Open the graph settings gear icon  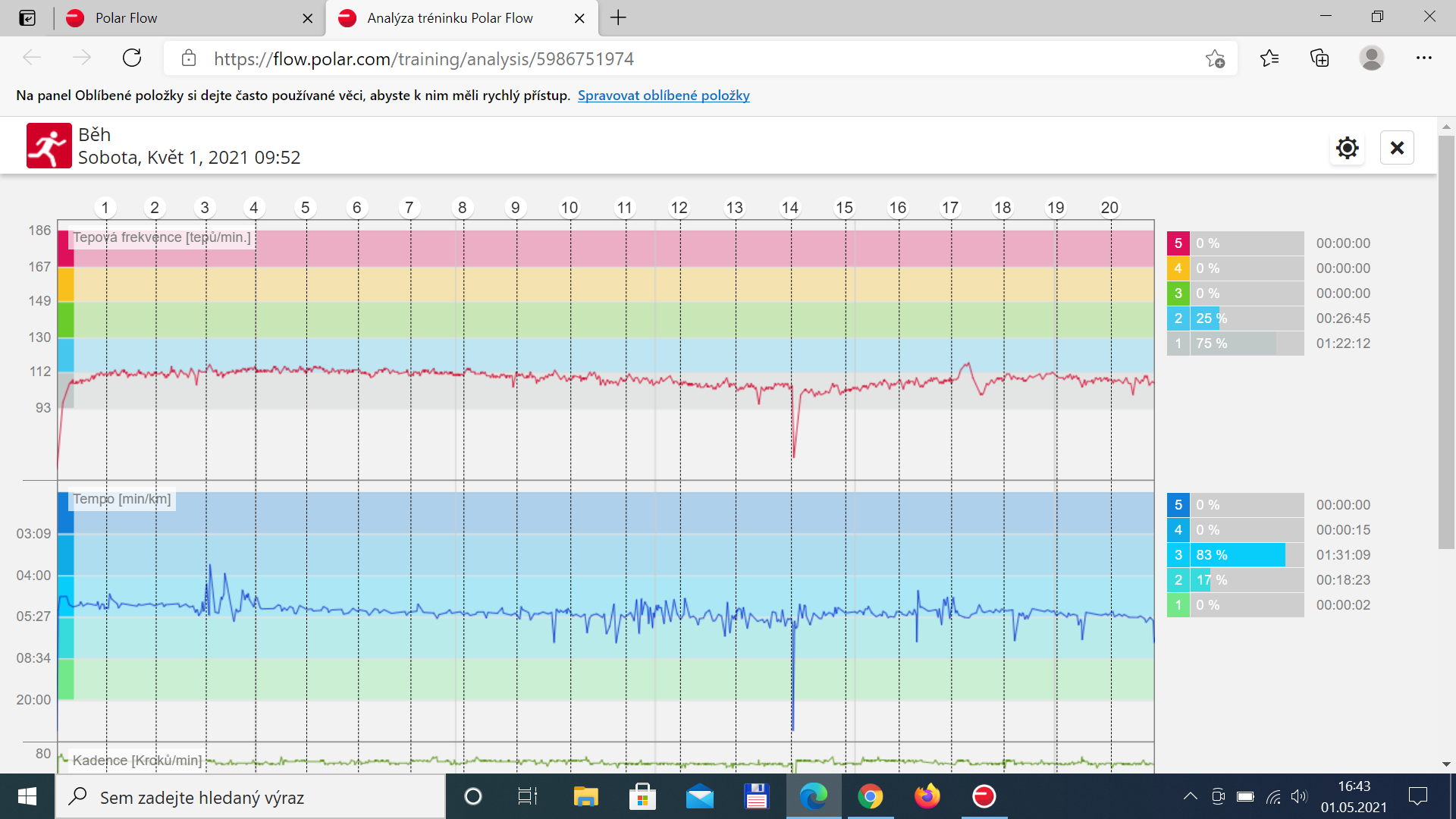(x=1347, y=147)
